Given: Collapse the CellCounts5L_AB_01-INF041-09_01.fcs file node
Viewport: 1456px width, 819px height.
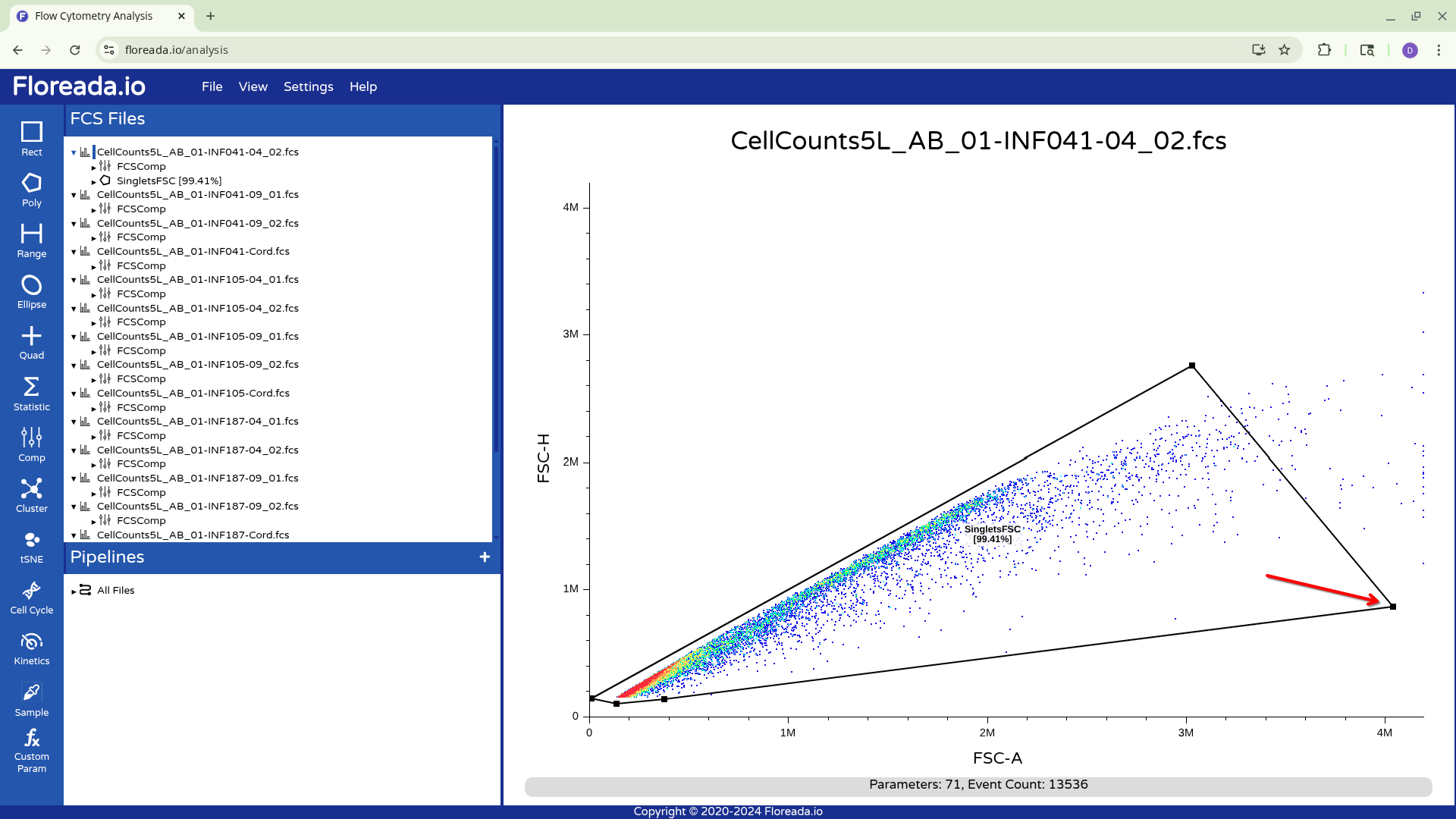Looking at the screenshot, I should (x=74, y=195).
